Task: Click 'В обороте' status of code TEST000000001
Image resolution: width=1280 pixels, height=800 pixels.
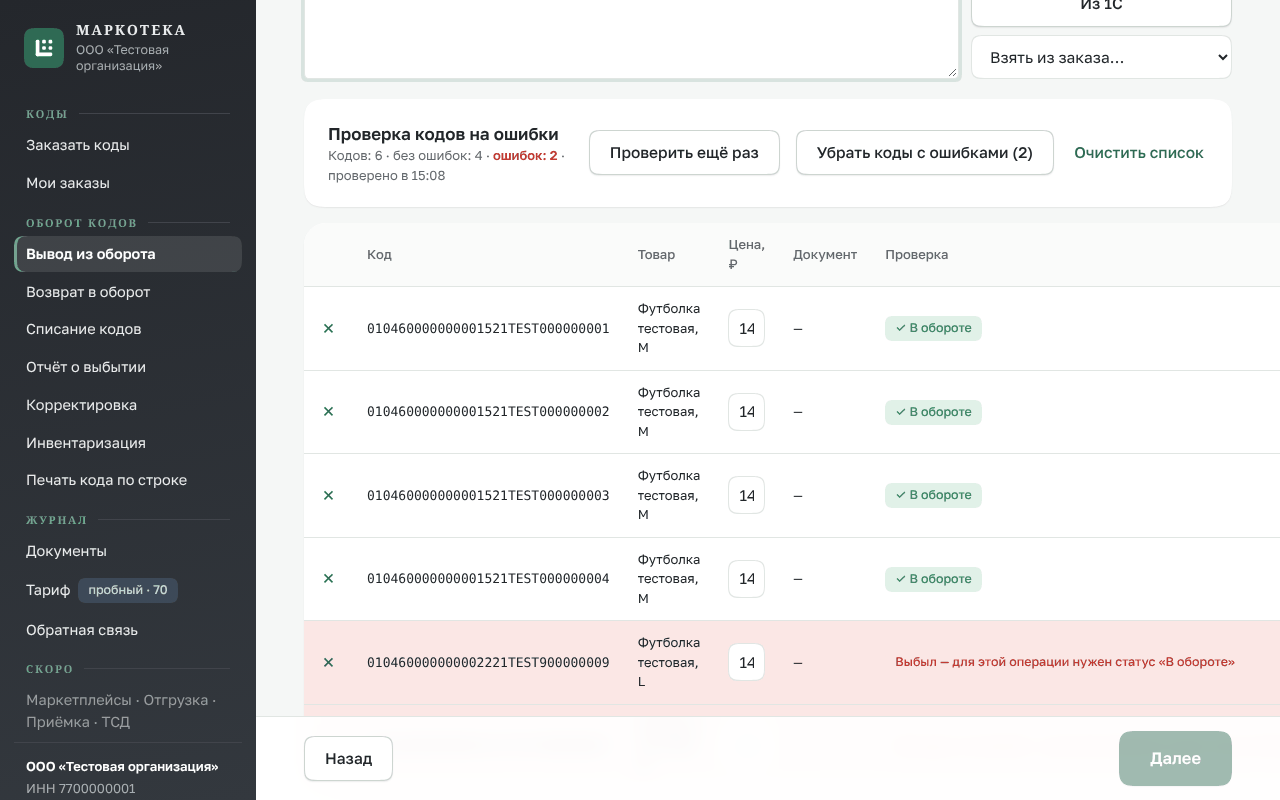Action: [933, 328]
